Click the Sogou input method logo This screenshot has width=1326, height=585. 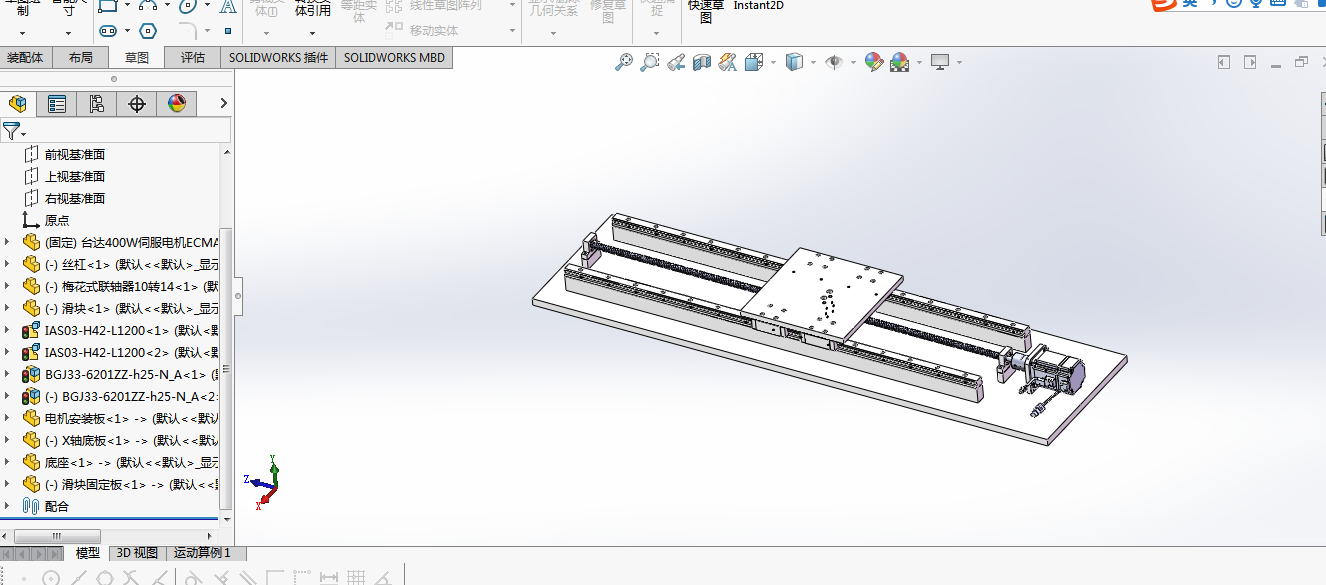[x=1164, y=4]
